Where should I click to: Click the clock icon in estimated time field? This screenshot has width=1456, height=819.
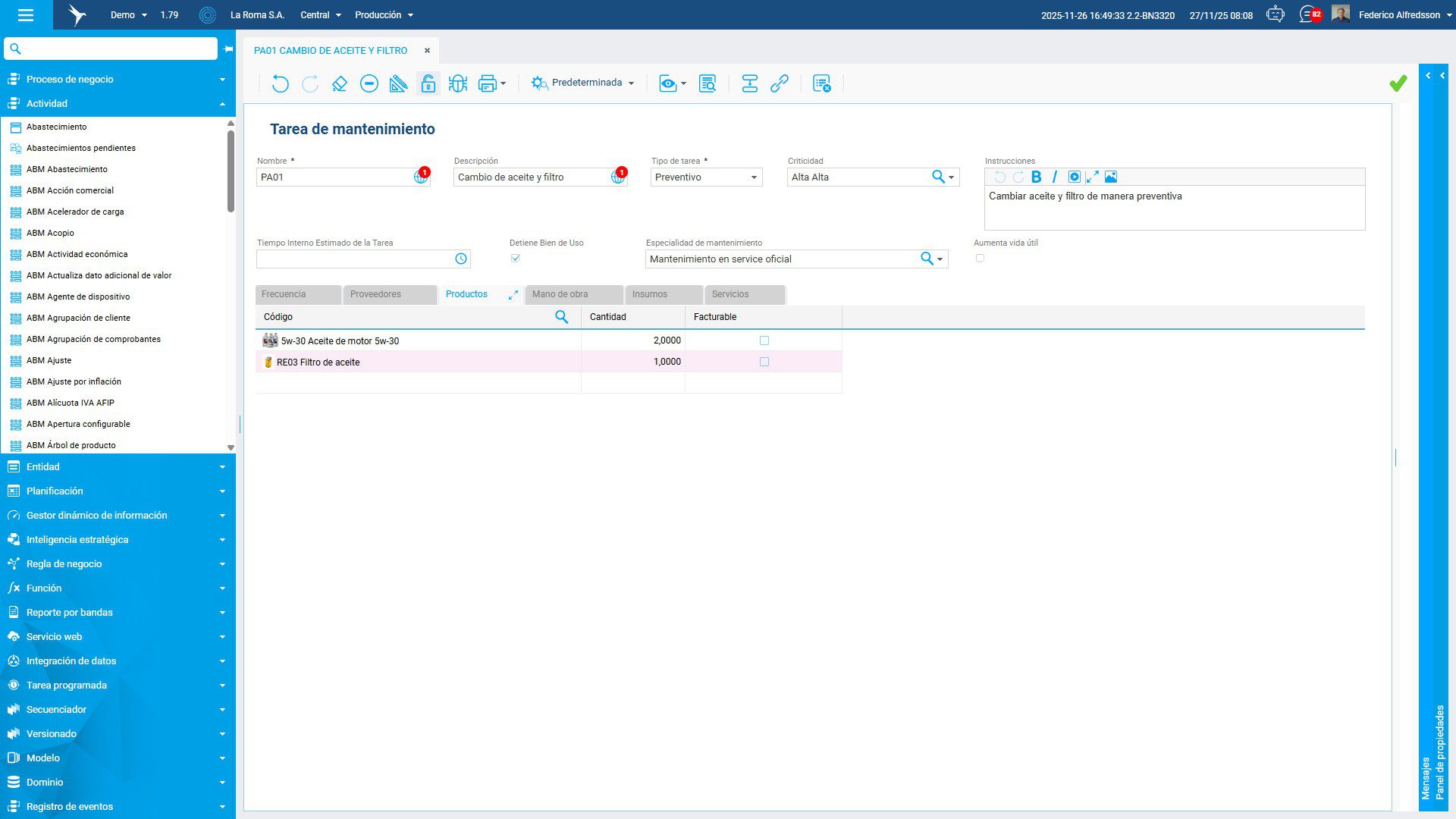point(460,259)
